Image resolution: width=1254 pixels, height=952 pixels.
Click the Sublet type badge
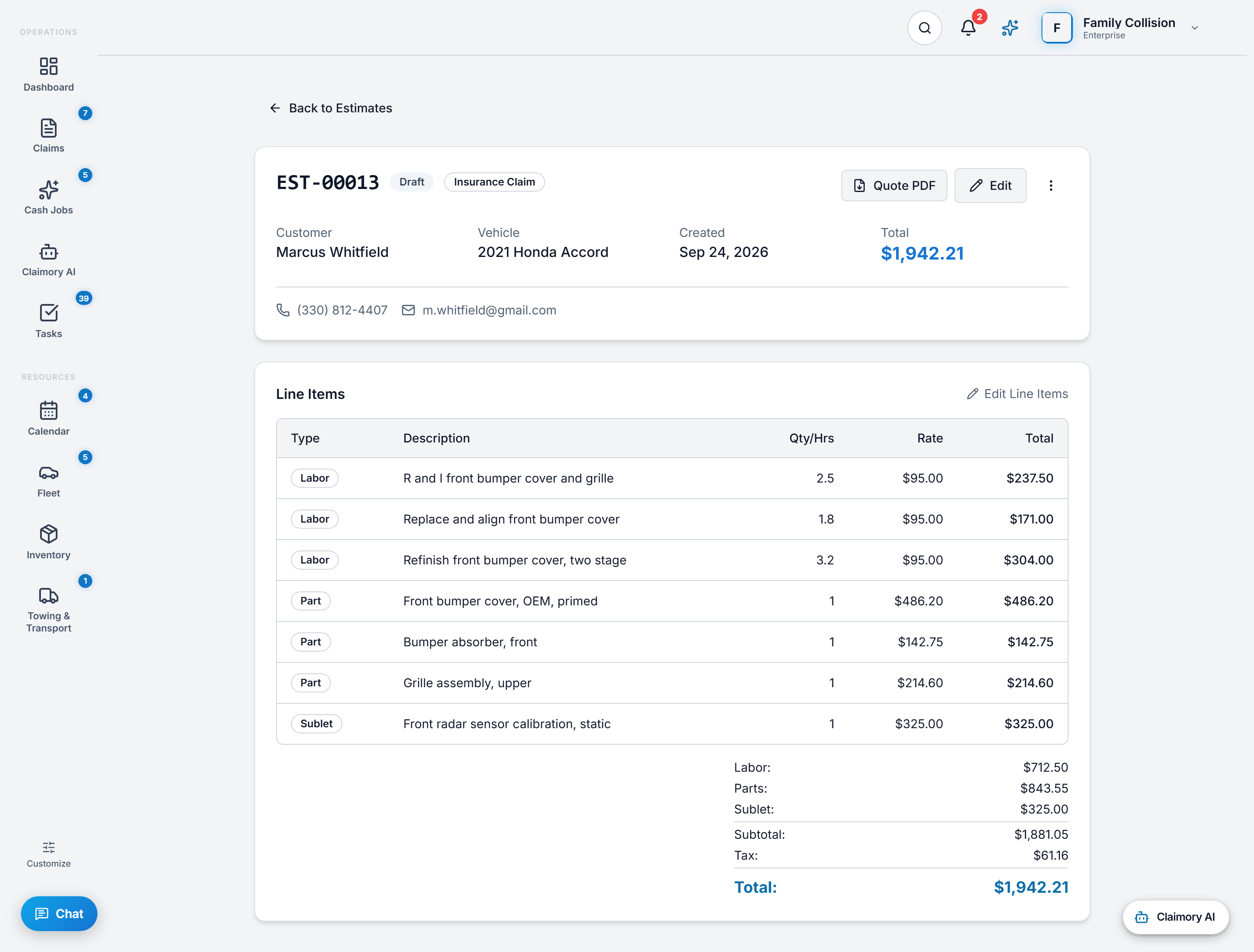[x=317, y=723]
